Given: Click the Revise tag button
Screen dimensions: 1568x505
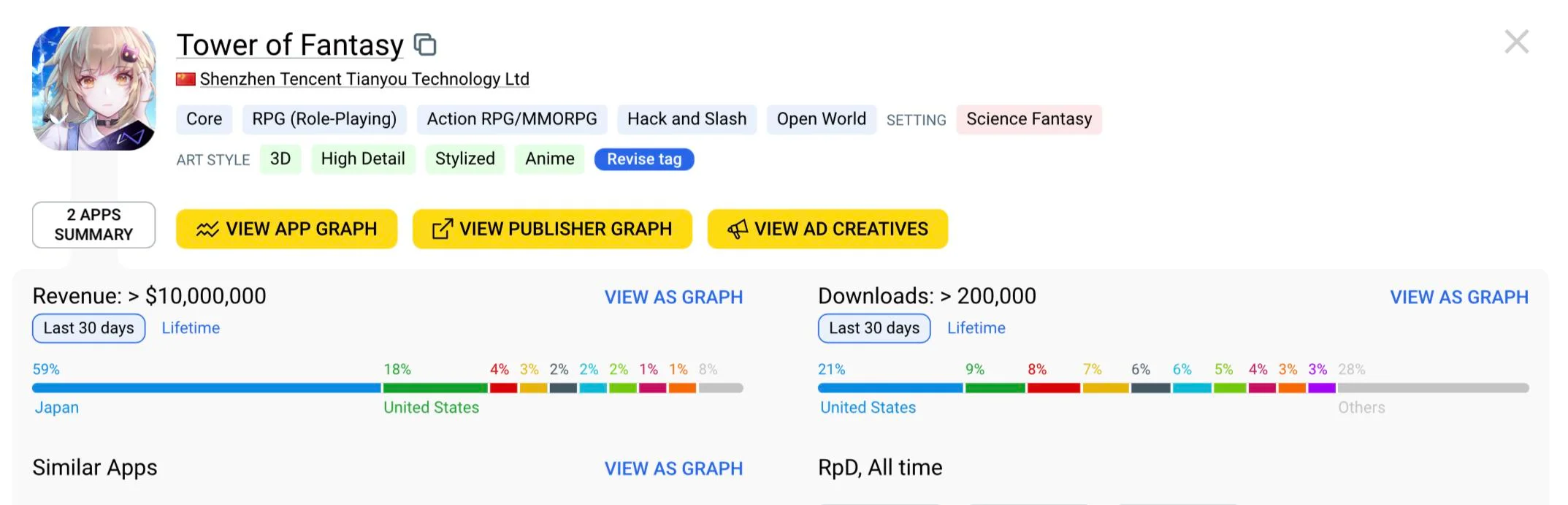Looking at the screenshot, I should point(644,159).
